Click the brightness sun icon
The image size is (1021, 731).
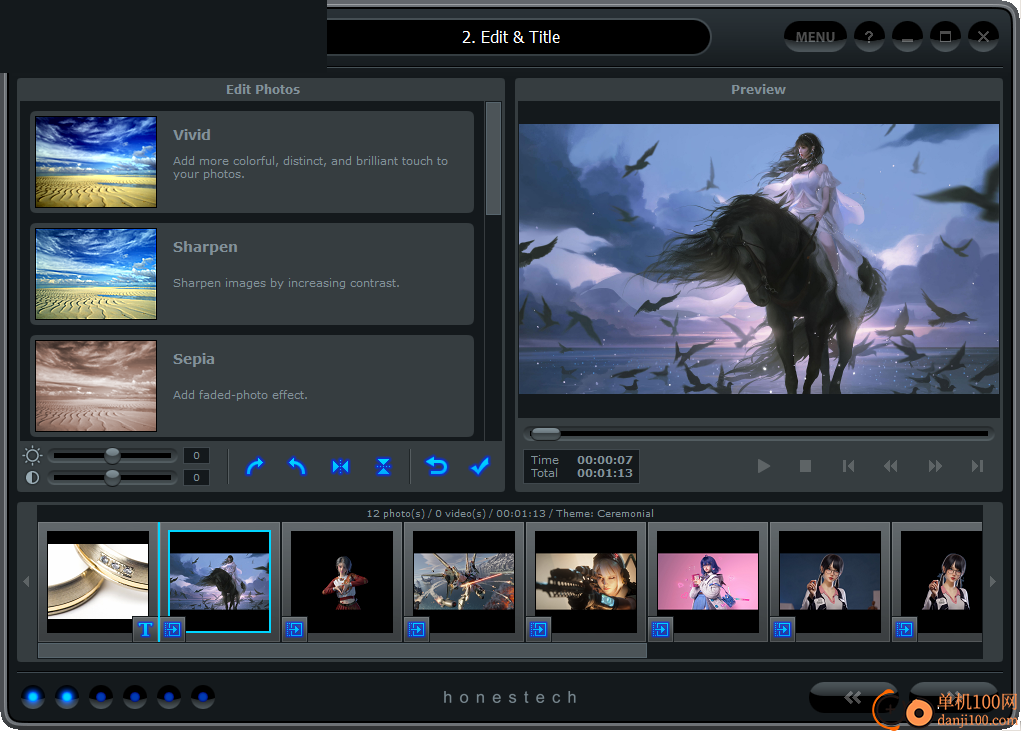32,455
